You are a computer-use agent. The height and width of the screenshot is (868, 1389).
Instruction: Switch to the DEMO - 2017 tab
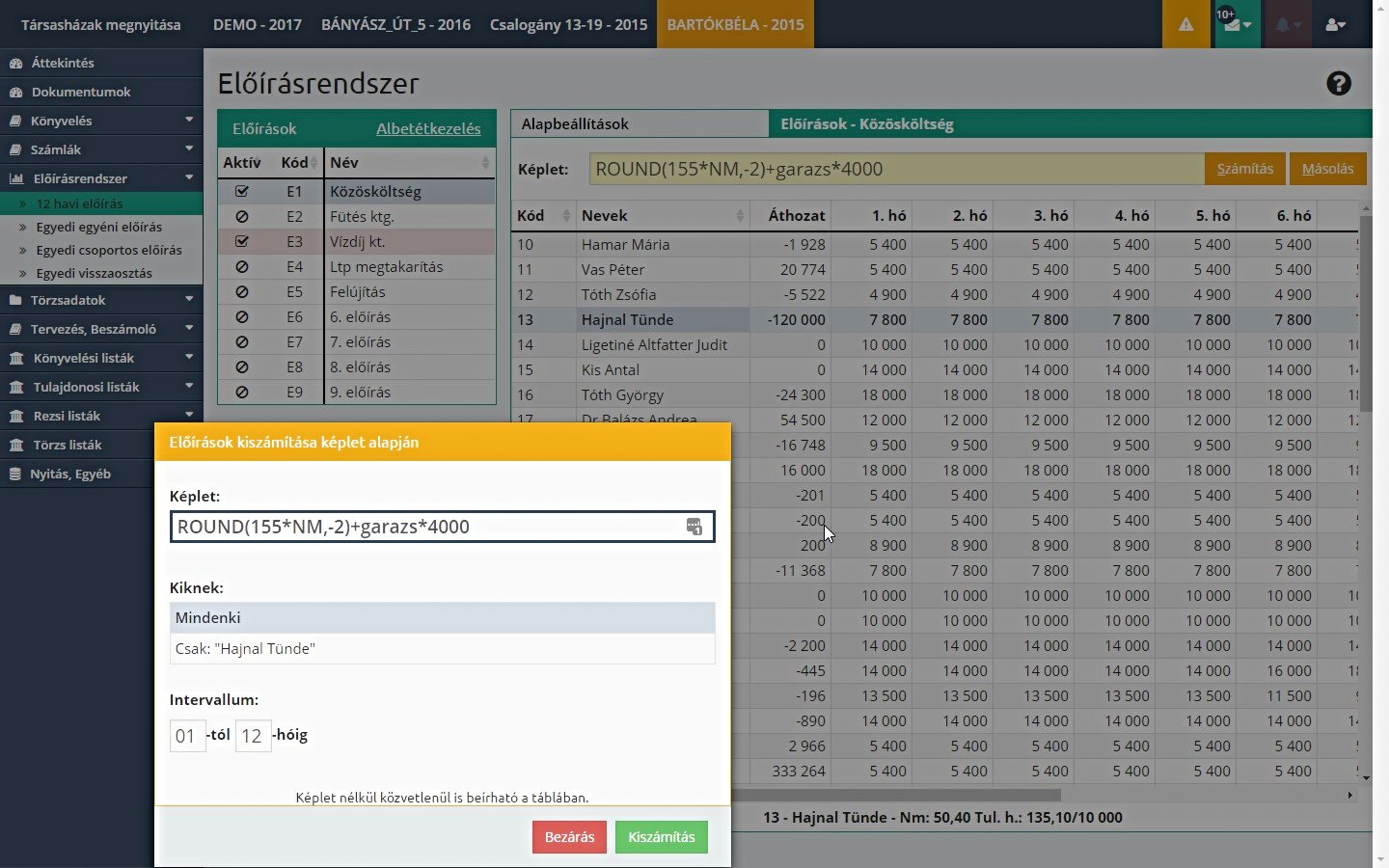pos(258,25)
